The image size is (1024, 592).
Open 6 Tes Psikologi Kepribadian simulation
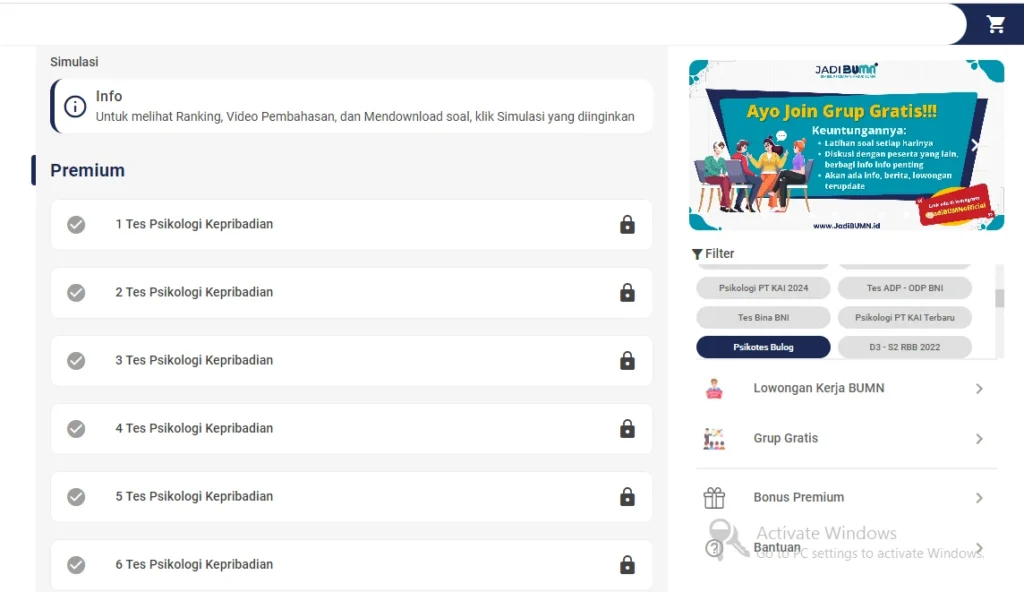point(351,564)
